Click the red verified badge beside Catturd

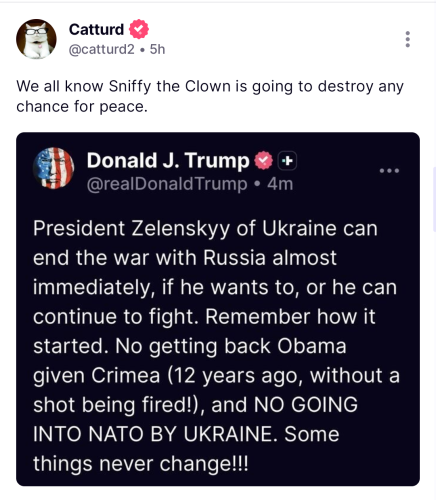[x=139, y=29]
